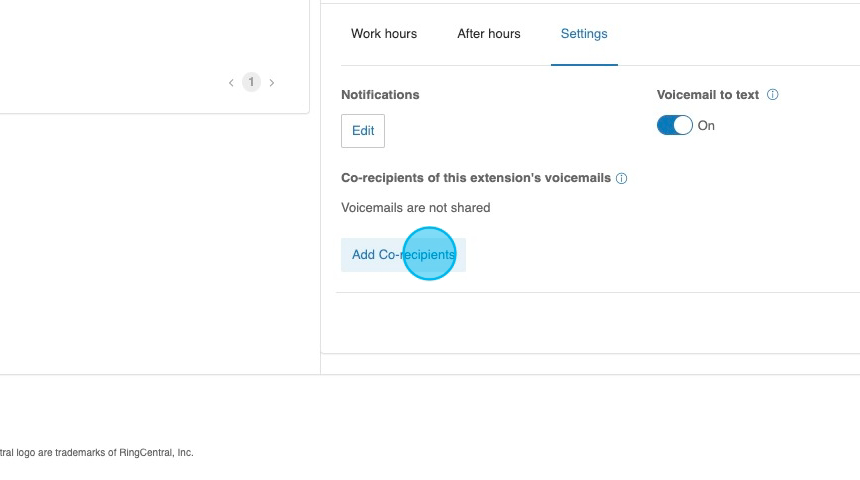Click the divider line below Add Co-recipients

pyautogui.click(x=600, y=292)
